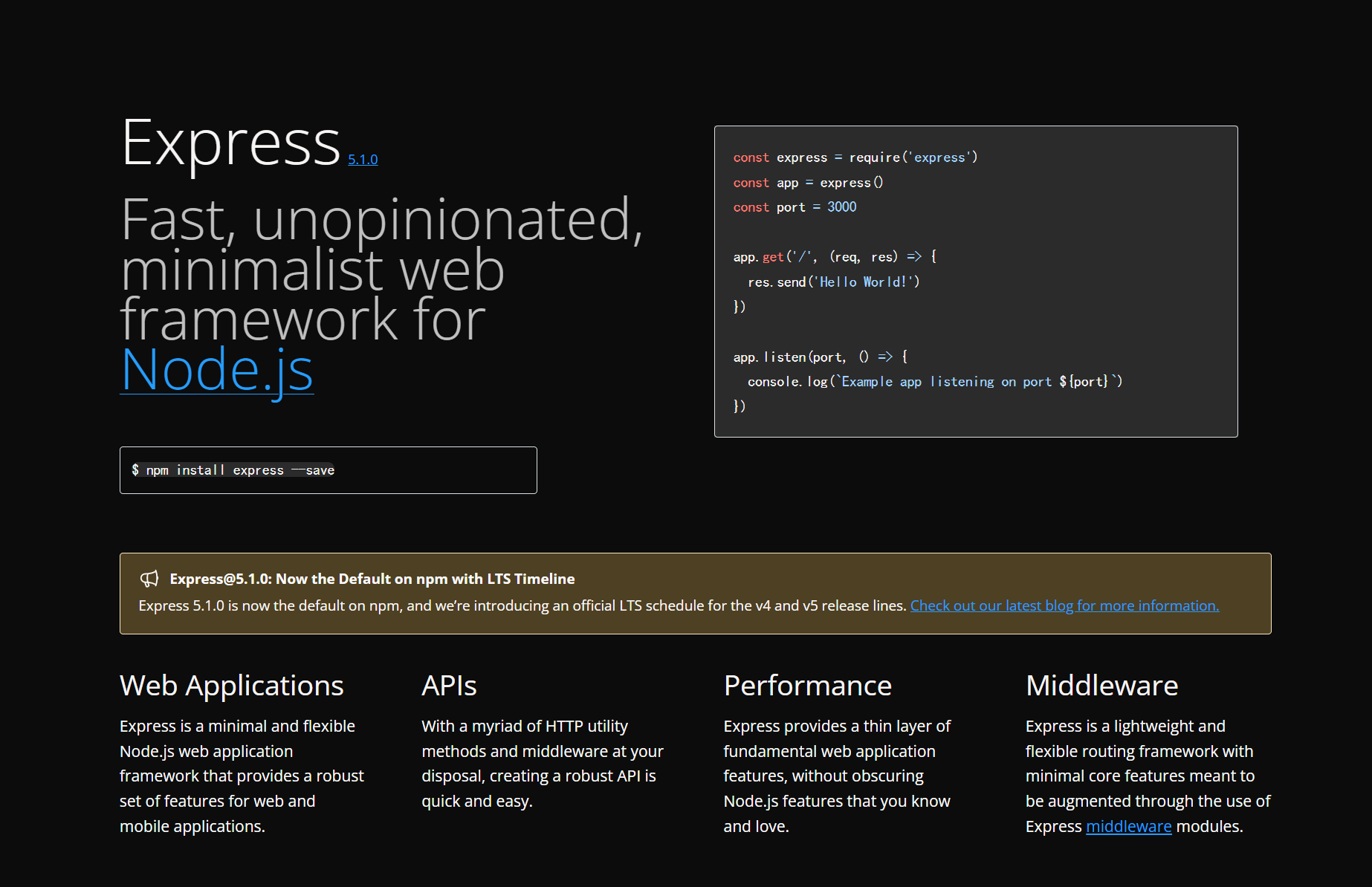Screen dimensions: 1372x887
Task: Click the console.log code line
Action: point(935,381)
